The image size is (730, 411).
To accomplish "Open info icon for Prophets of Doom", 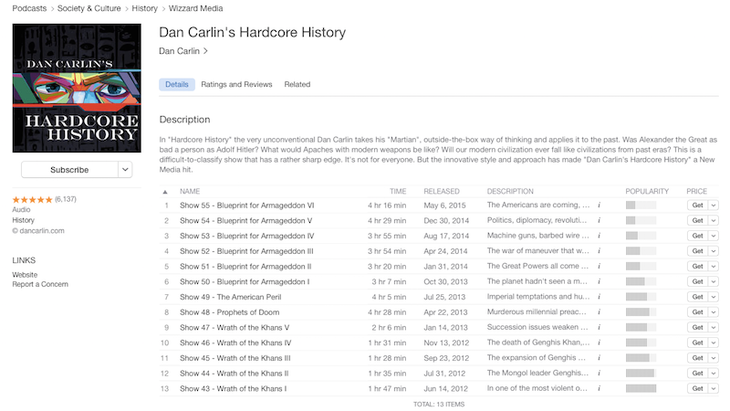I will click(x=599, y=312).
